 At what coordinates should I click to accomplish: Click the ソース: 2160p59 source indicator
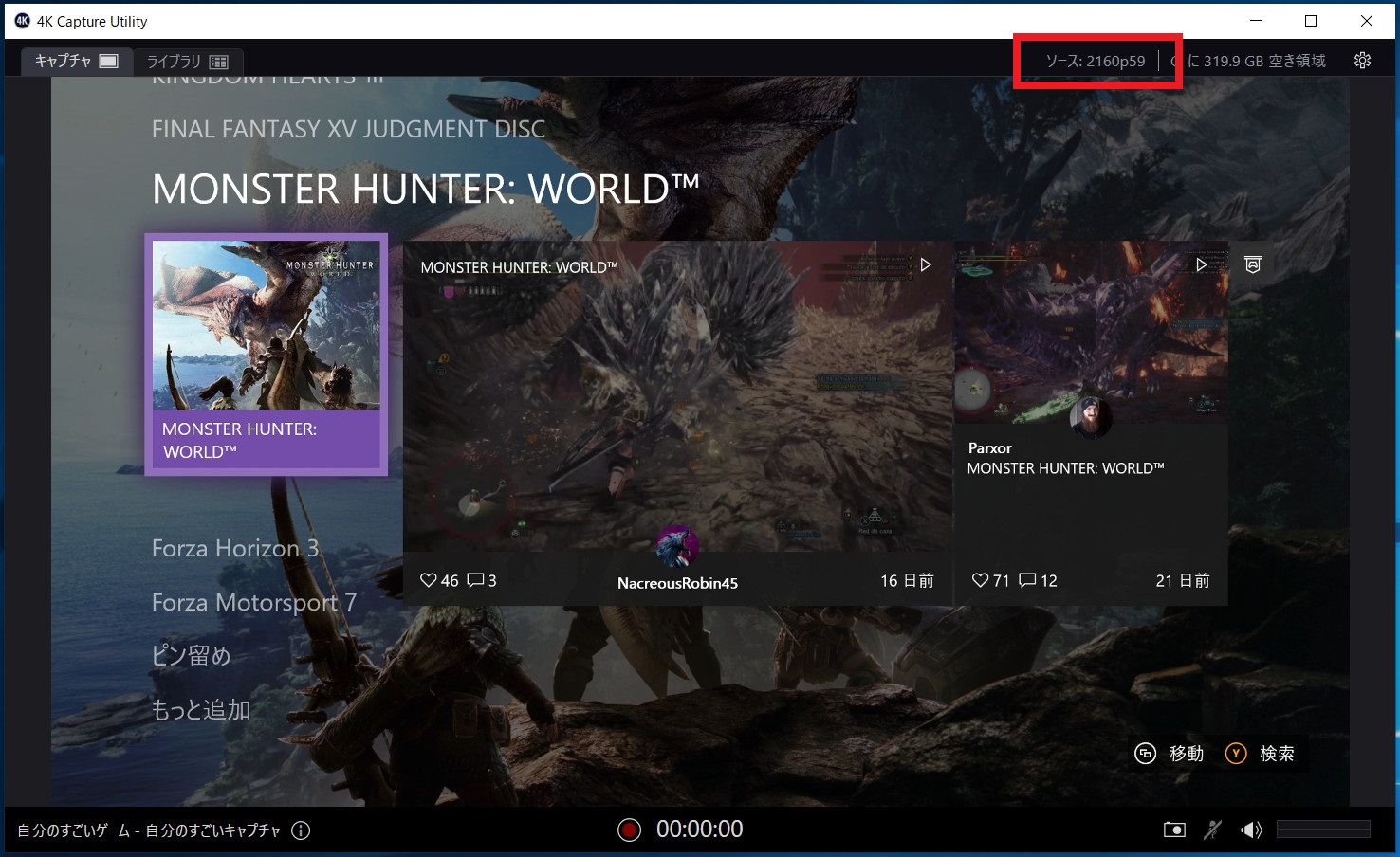1096,62
